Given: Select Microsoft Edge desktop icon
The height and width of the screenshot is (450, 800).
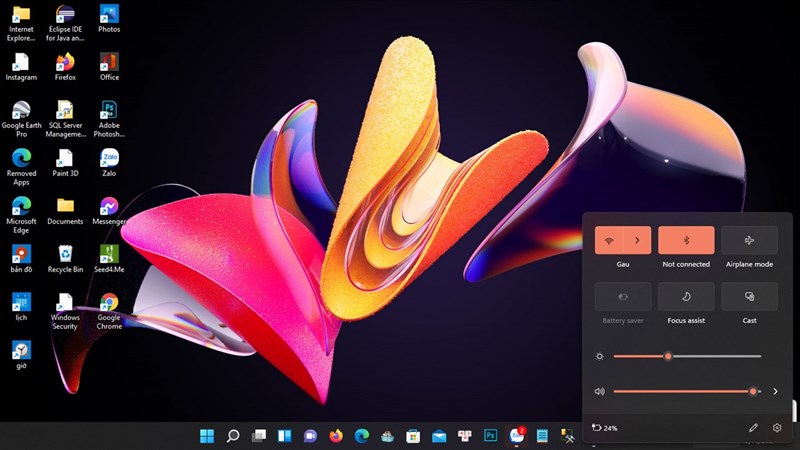Looking at the screenshot, I should click(x=21, y=215).
